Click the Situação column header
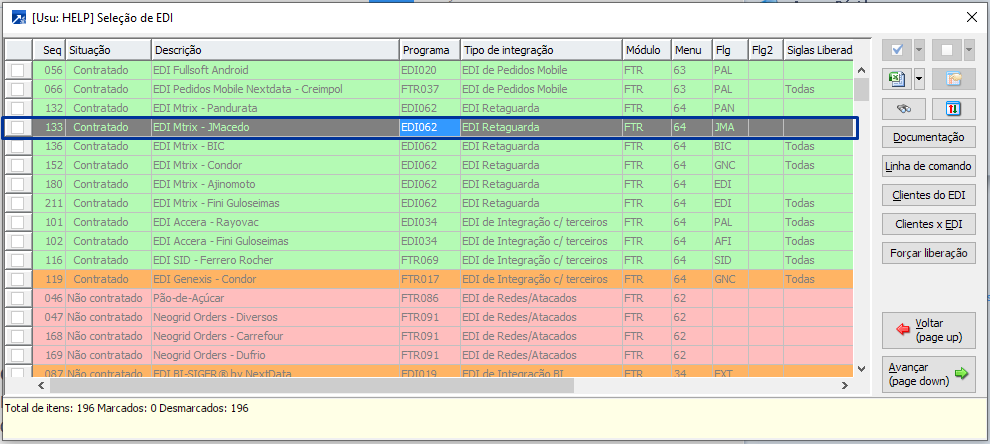 (x=108, y=50)
